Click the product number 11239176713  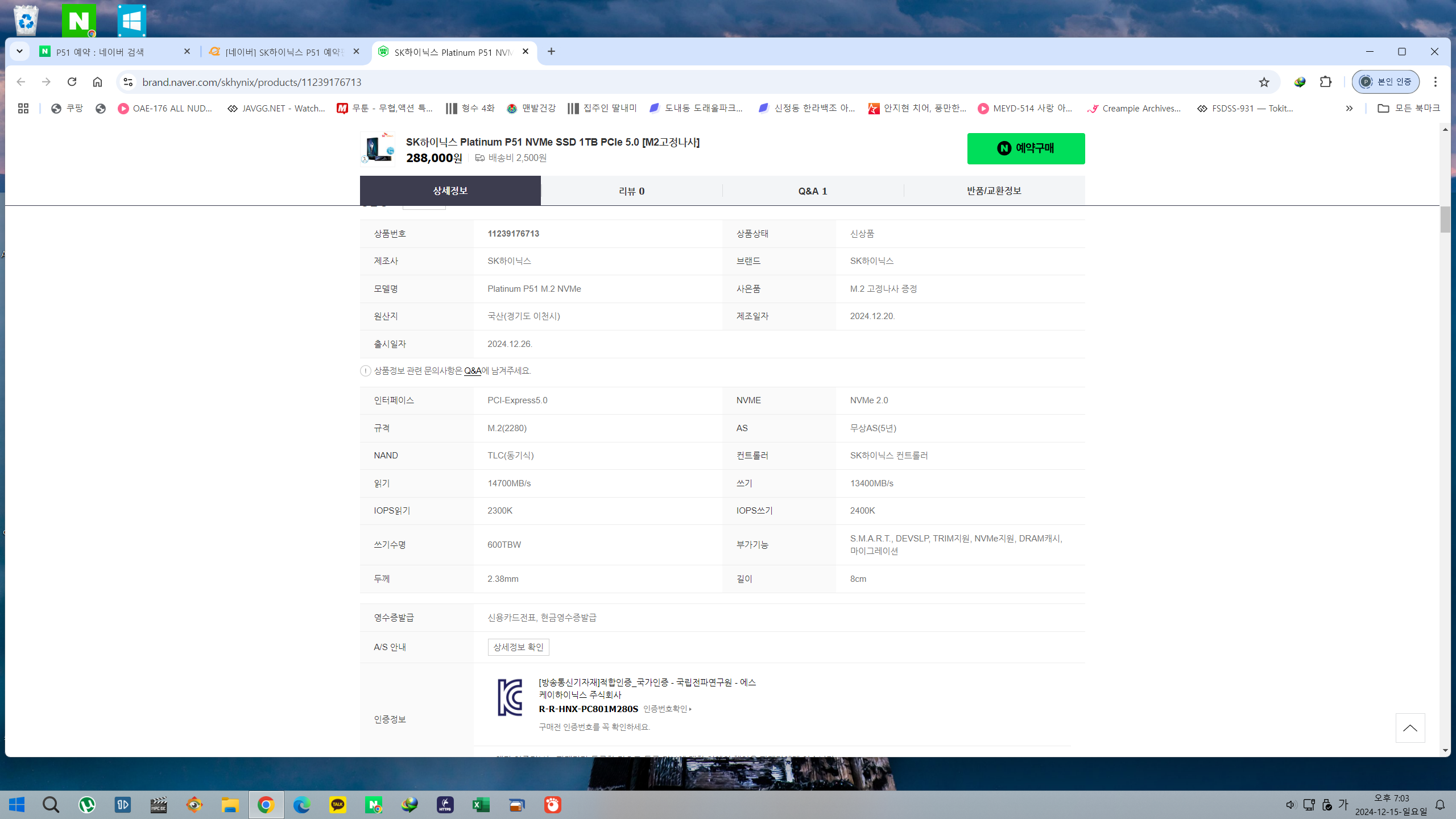click(513, 234)
